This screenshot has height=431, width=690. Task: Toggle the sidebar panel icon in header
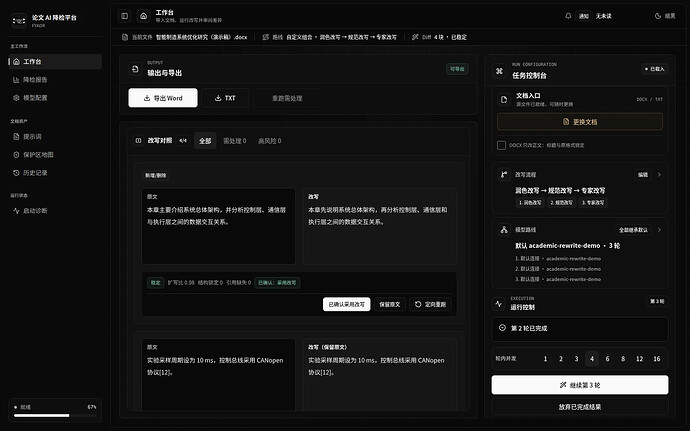pyautogui.click(x=125, y=16)
